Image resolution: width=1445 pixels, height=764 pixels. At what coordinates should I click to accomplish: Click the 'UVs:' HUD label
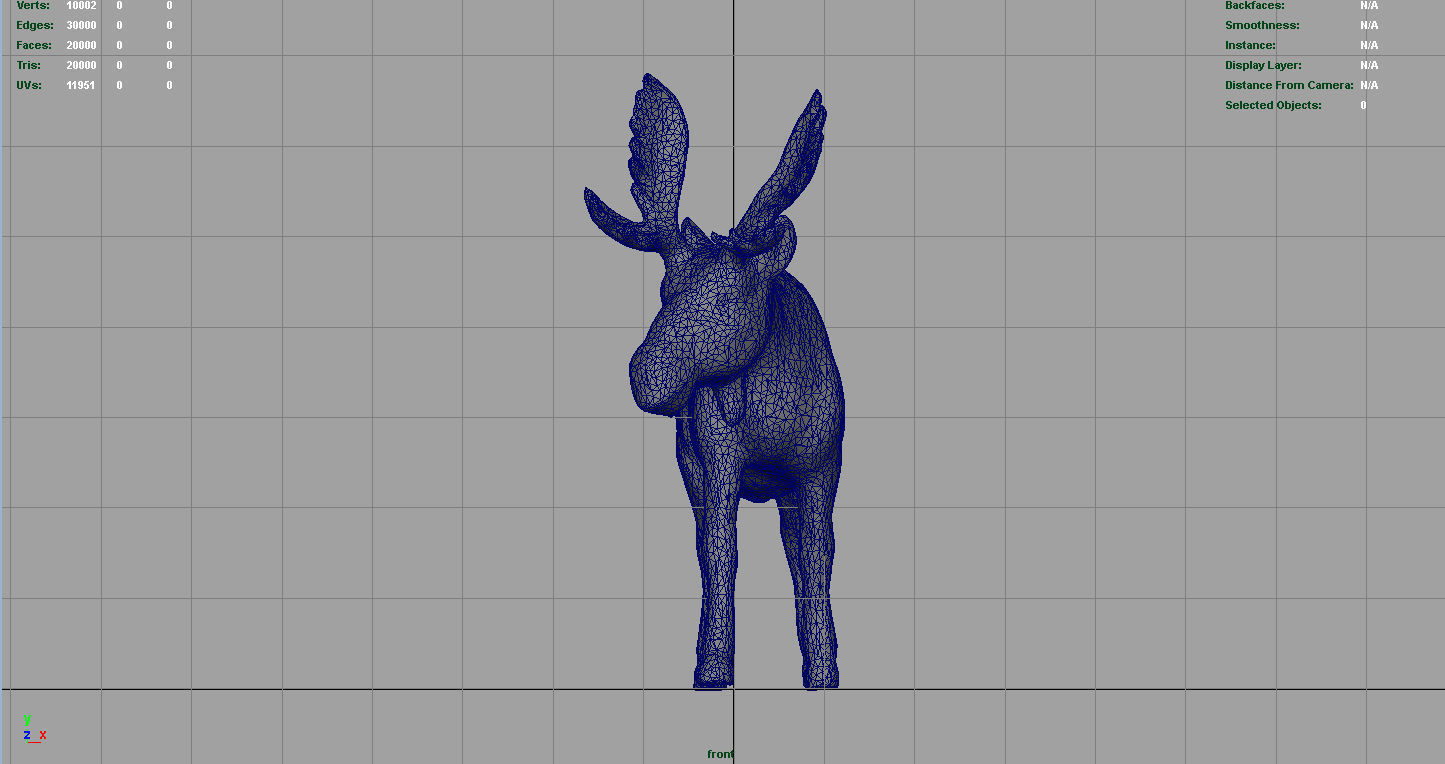point(29,85)
